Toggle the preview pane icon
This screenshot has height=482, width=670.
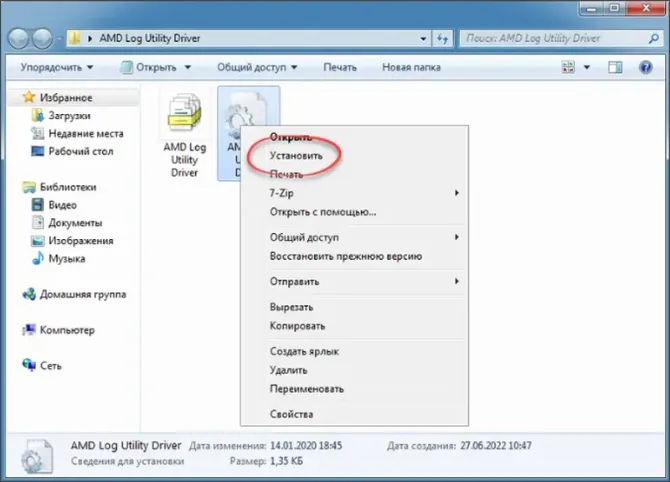click(615, 67)
